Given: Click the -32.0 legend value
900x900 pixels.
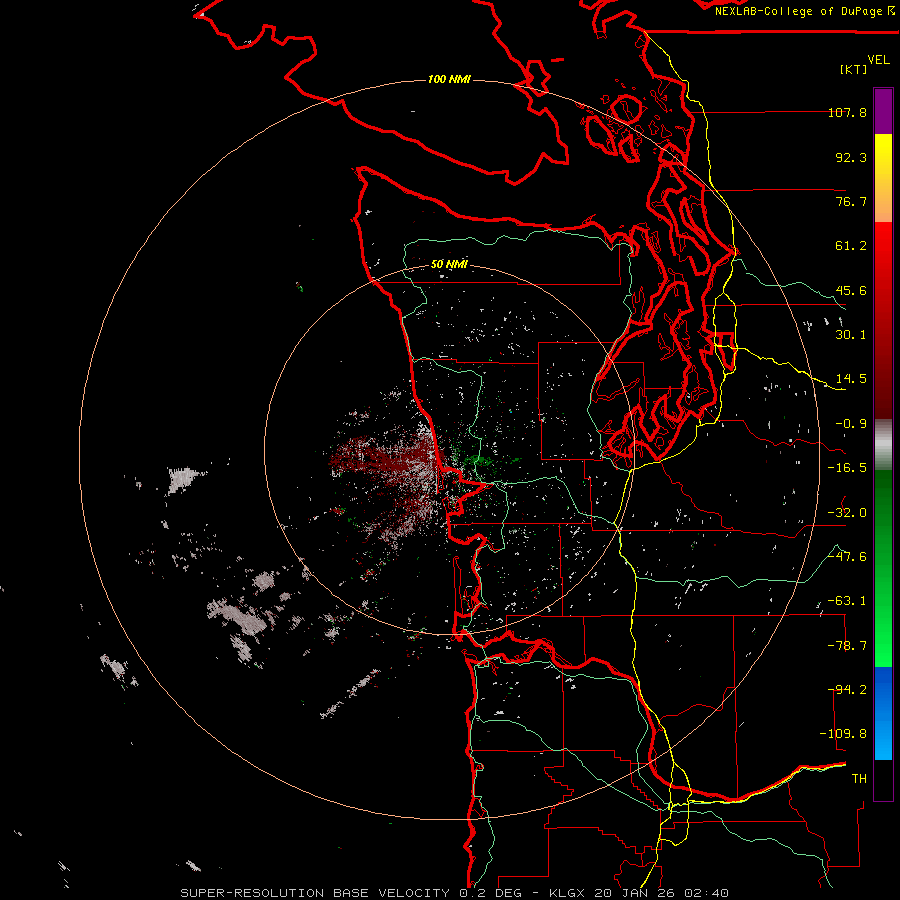Looking at the screenshot, I should tap(847, 513).
